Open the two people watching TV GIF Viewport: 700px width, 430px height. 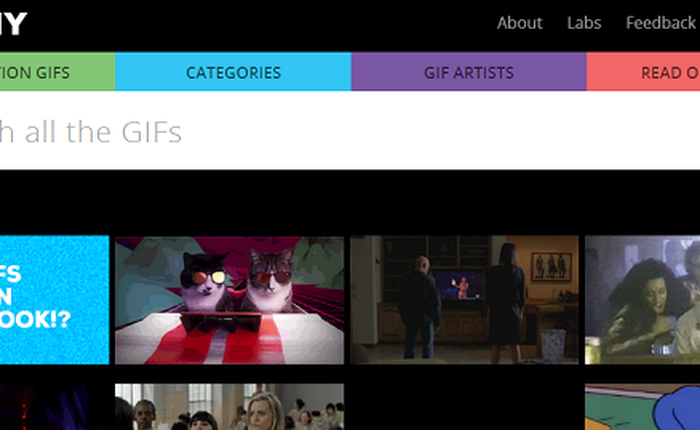click(x=464, y=300)
